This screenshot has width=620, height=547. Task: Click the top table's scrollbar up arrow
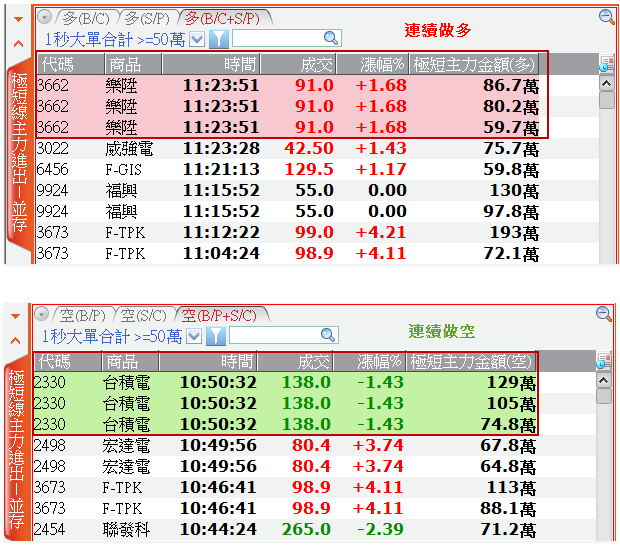click(x=606, y=83)
